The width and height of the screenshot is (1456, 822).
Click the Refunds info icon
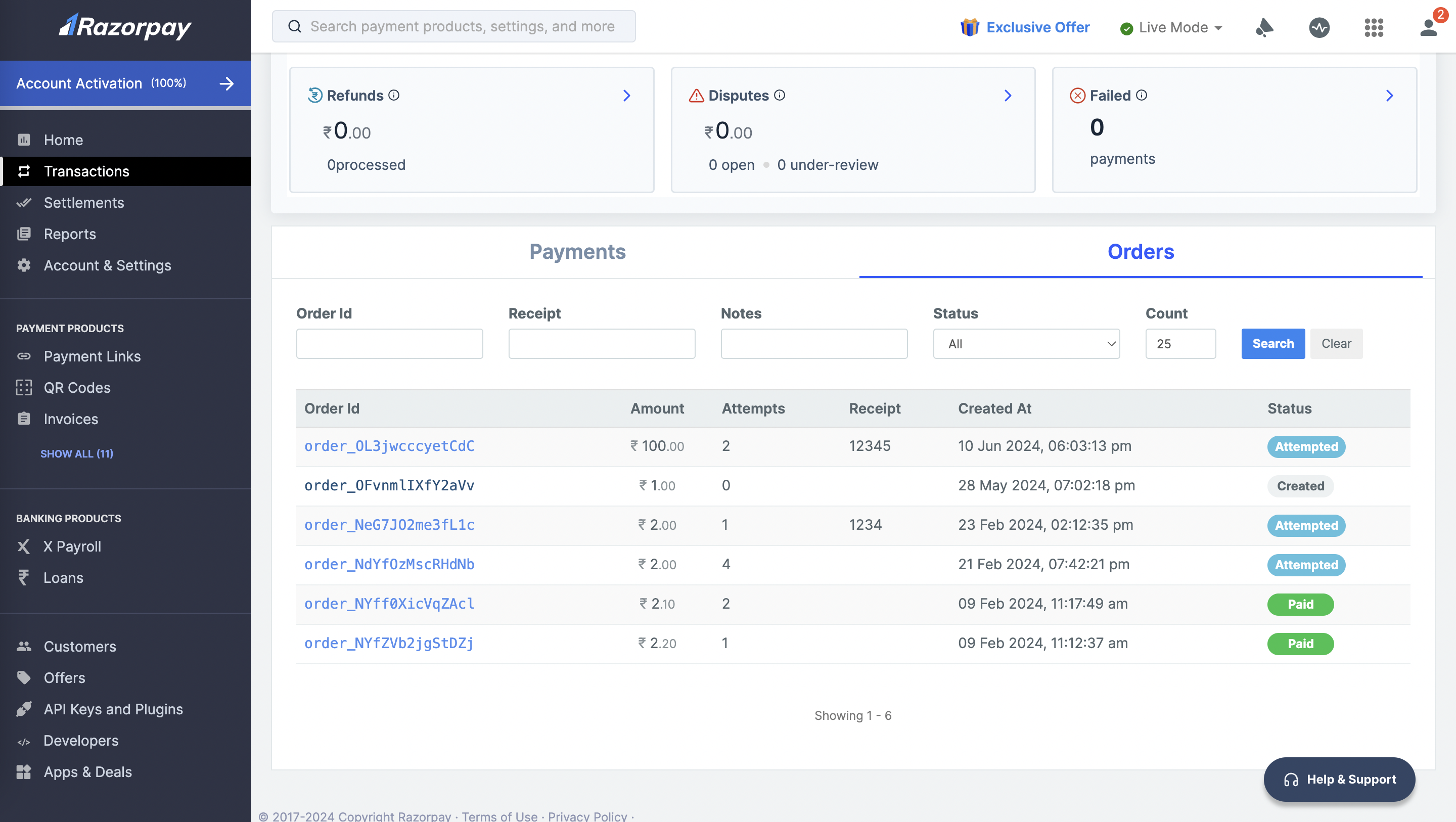[394, 95]
